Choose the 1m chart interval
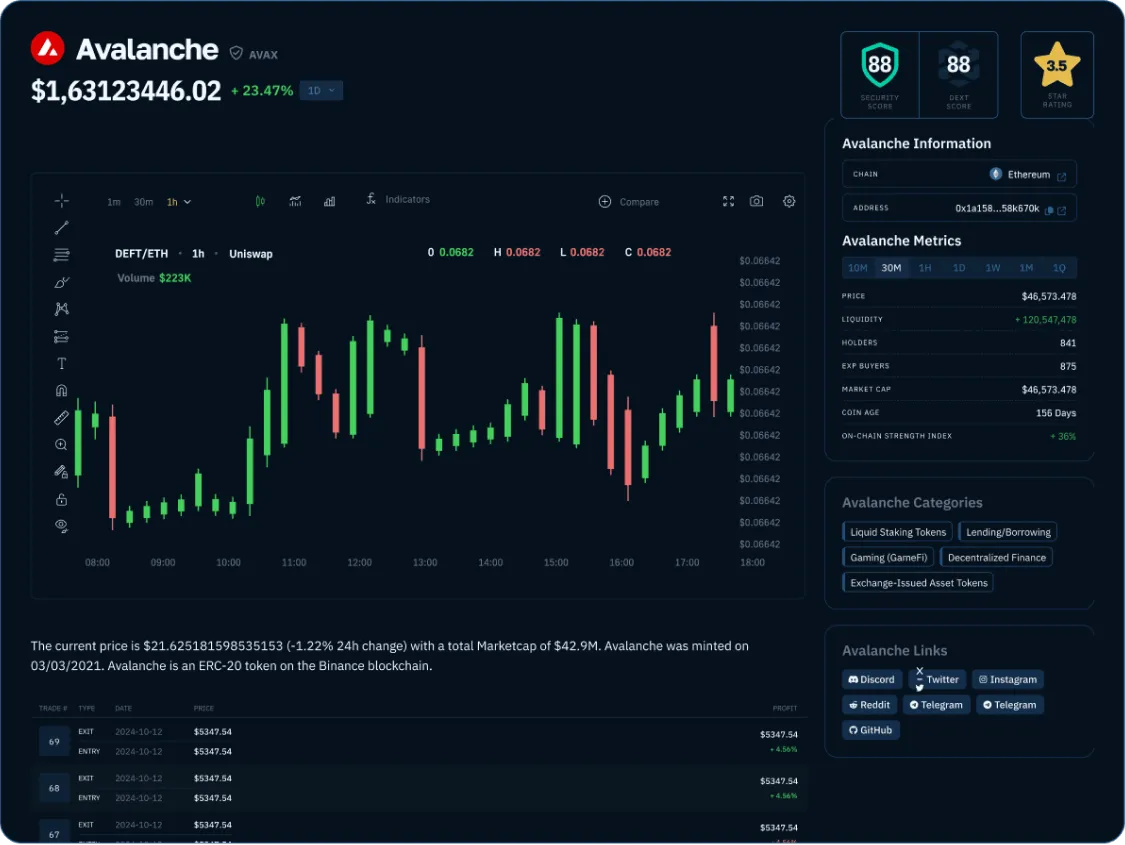 click(x=114, y=202)
